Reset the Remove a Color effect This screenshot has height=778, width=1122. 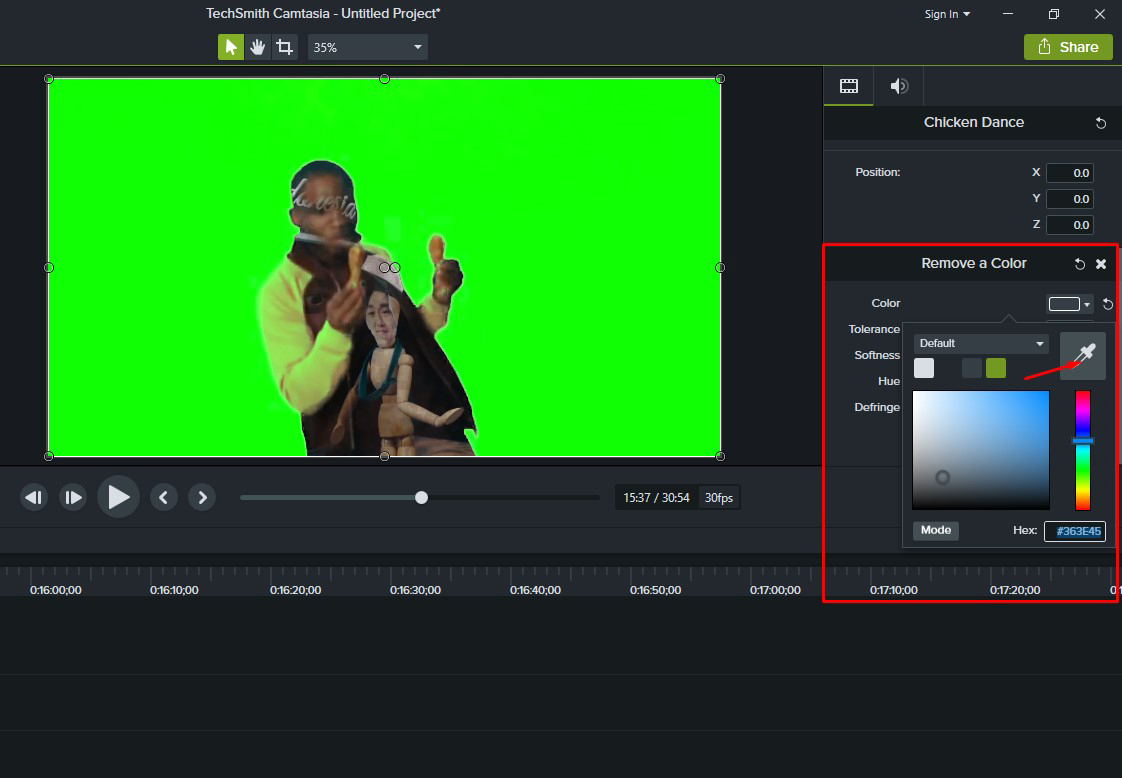pyautogui.click(x=1079, y=263)
